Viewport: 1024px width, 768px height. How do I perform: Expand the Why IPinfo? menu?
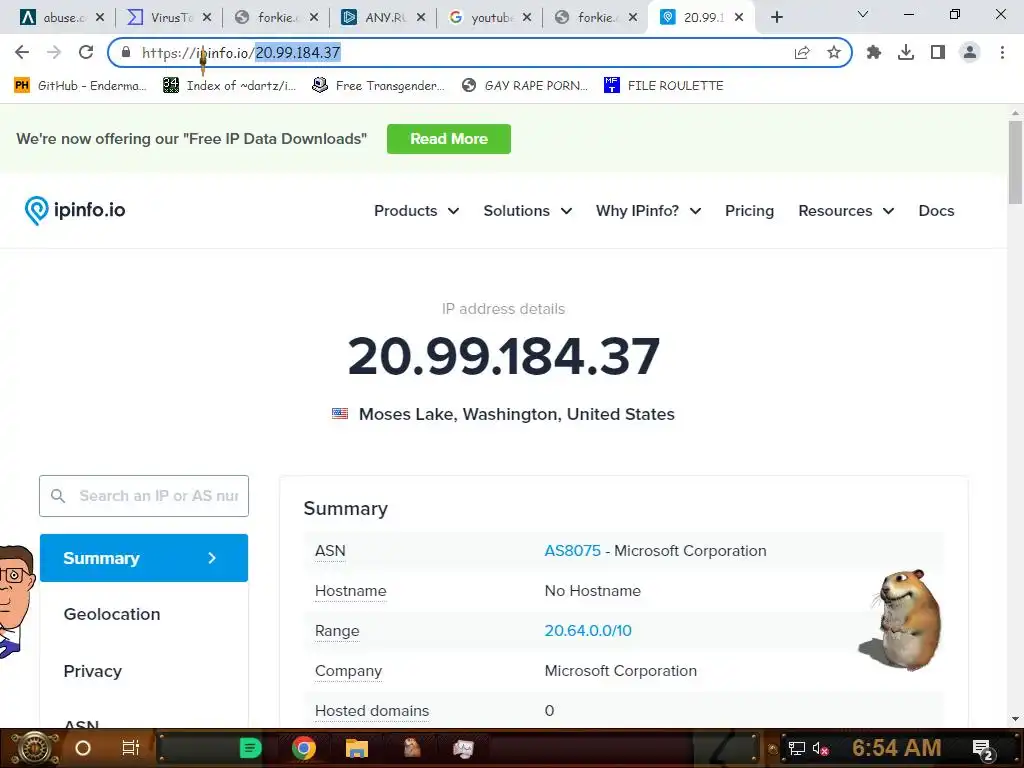[648, 211]
